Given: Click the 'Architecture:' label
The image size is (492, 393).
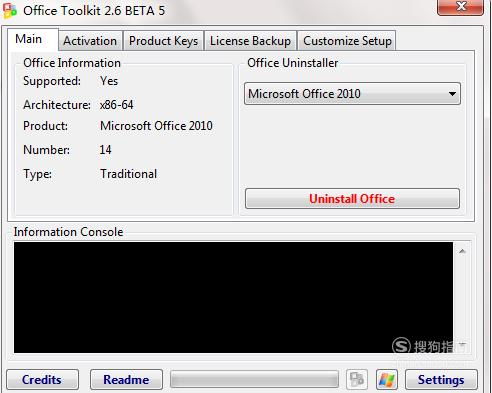Looking at the screenshot, I should (57, 105).
